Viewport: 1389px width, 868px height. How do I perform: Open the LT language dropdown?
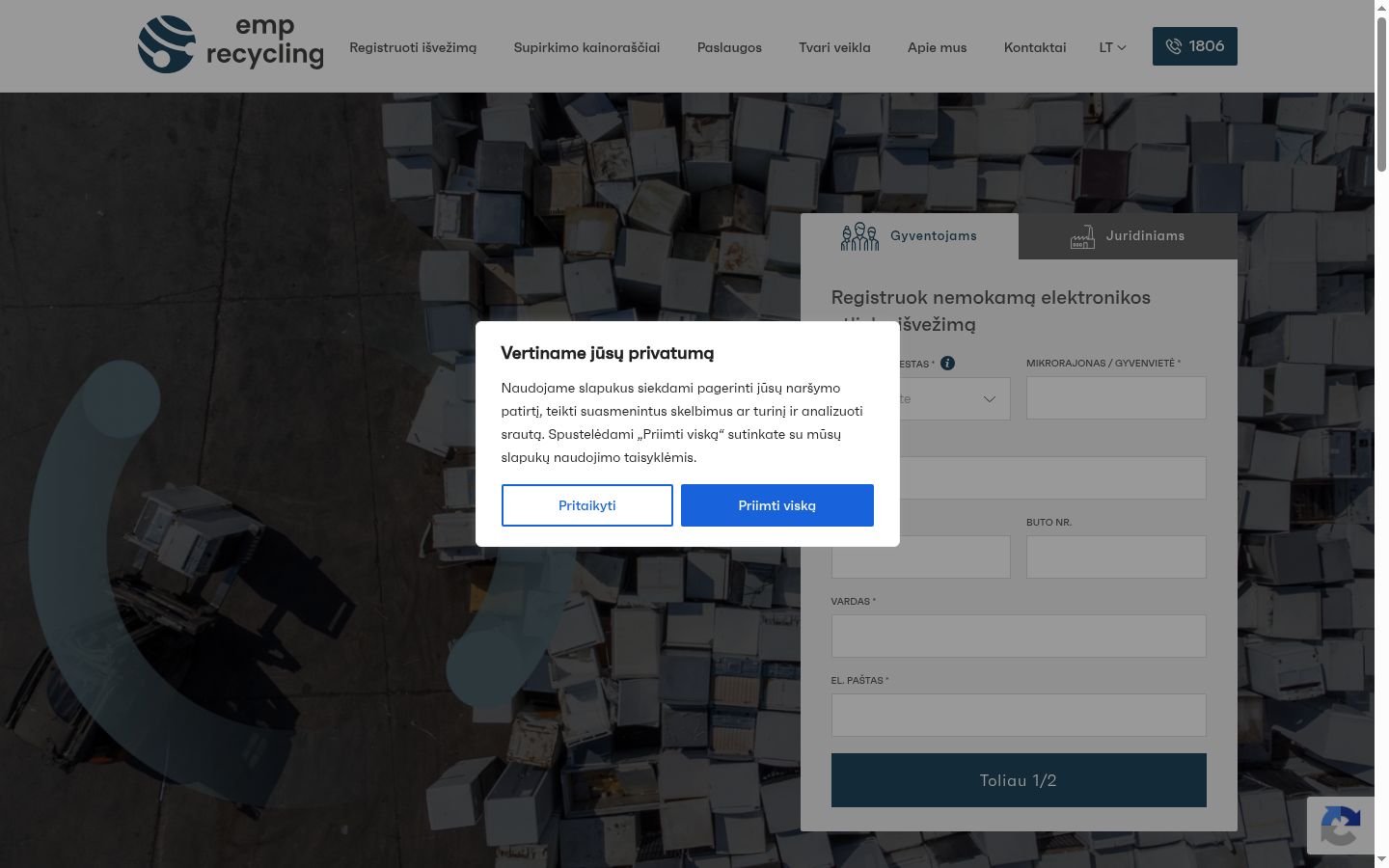(x=1112, y=47)
